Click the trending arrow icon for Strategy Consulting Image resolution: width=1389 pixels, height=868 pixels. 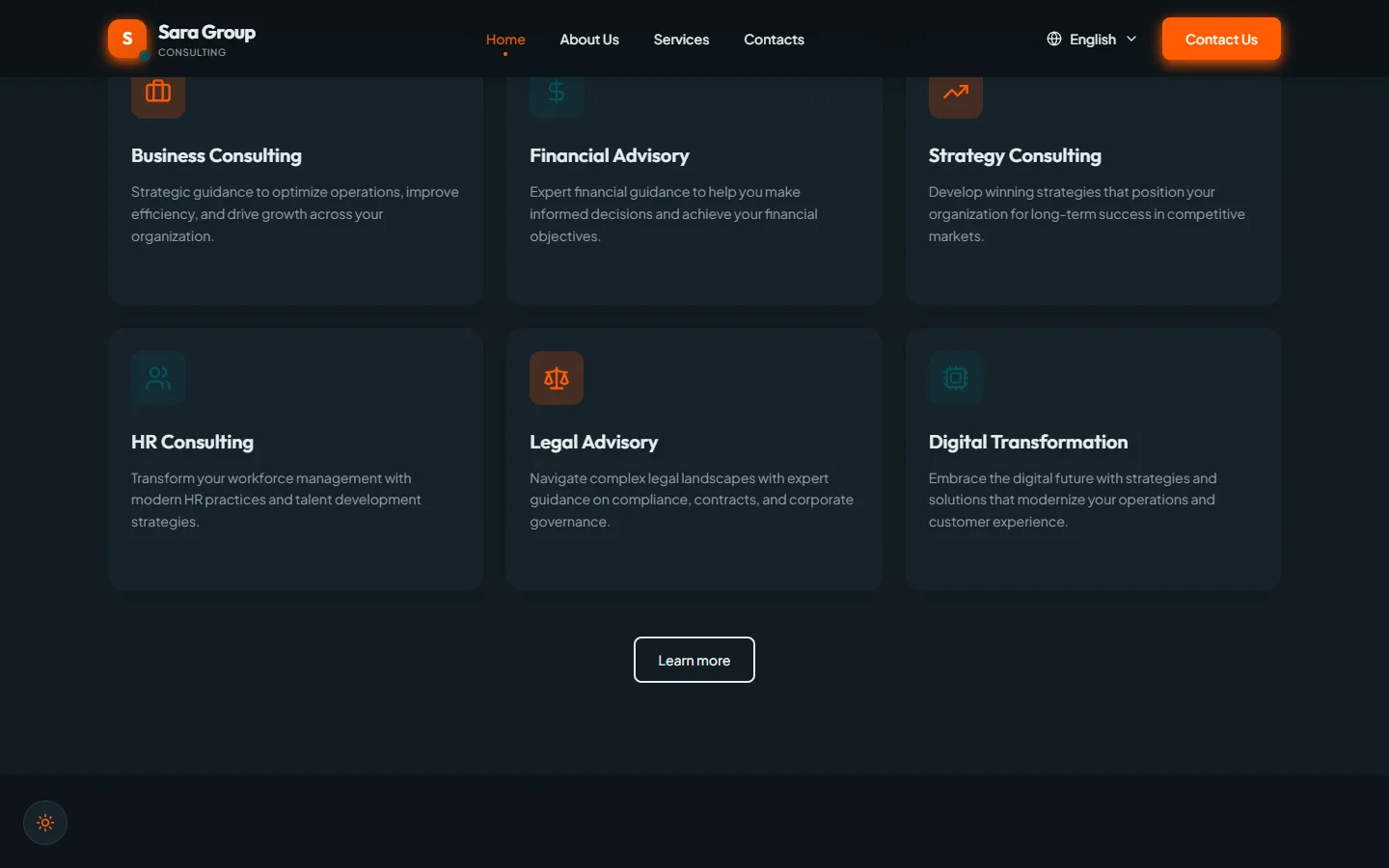(956, 92)
